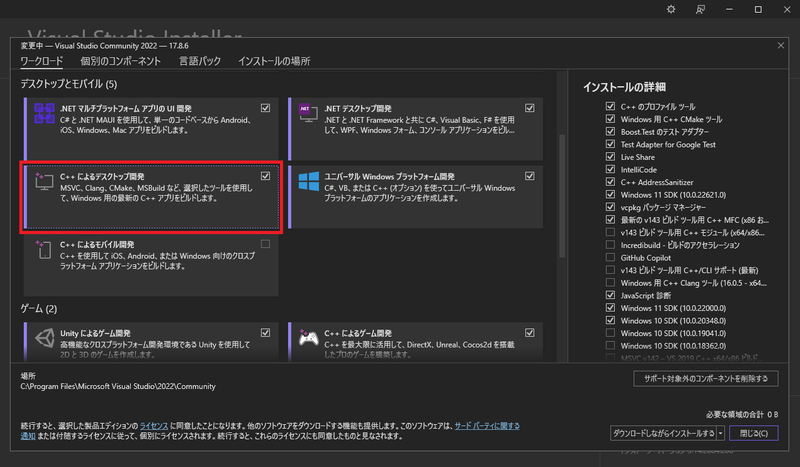Click the Universal Windows Platform logo icon
800x467 pixels.
[306, 184]
